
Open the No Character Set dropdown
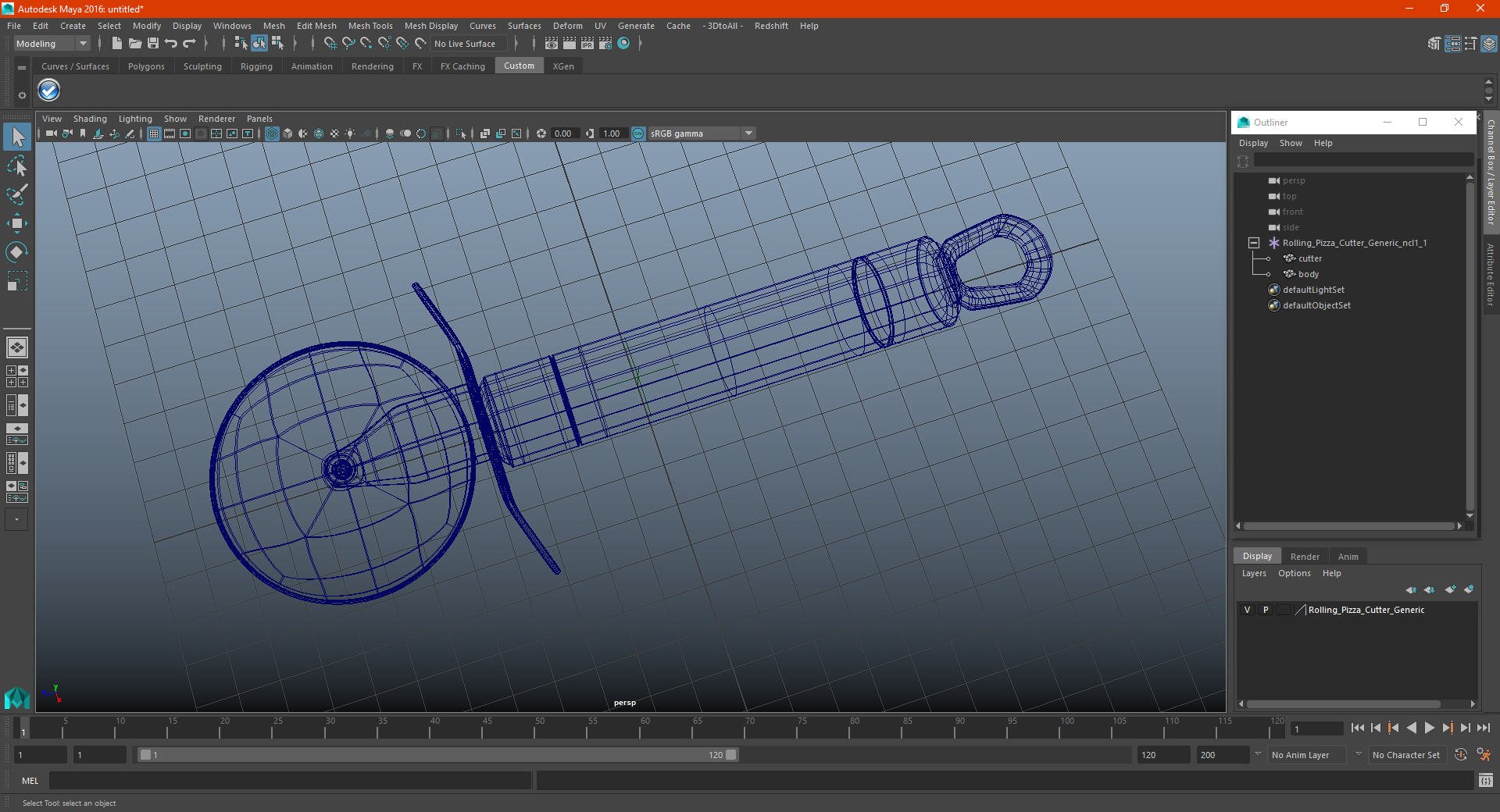[1406, 755]
